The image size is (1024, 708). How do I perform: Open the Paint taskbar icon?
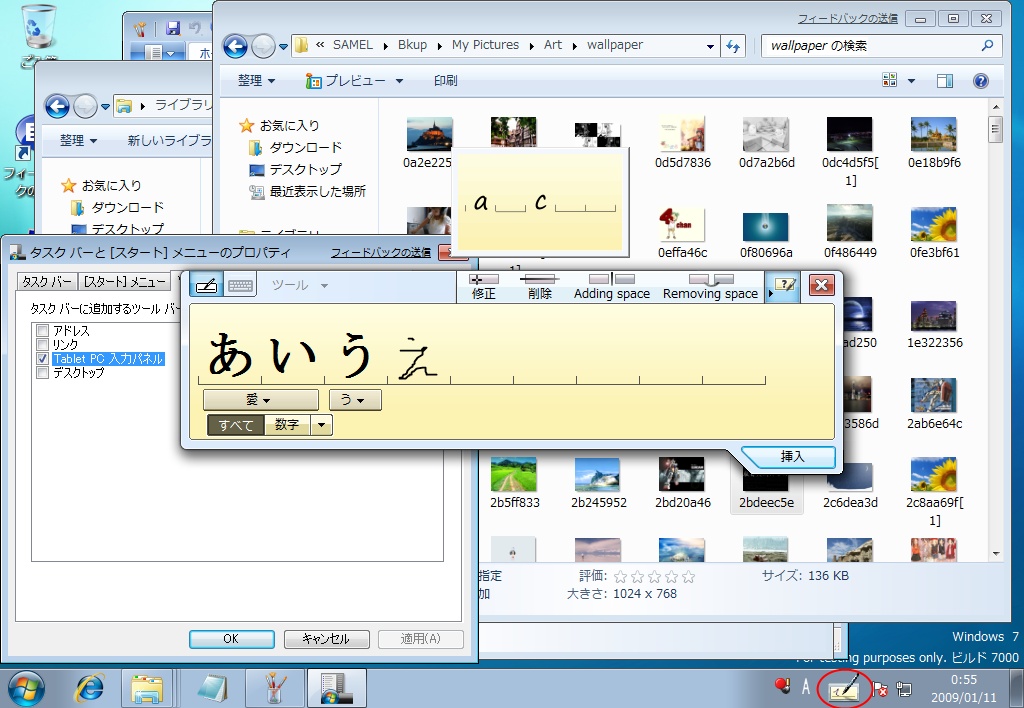tap(274, 688)
